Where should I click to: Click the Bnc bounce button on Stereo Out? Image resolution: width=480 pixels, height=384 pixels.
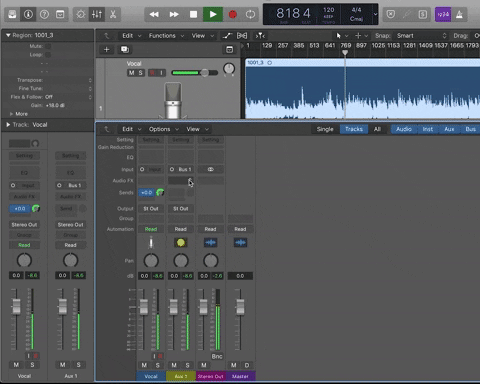click(x=217, y=356)
